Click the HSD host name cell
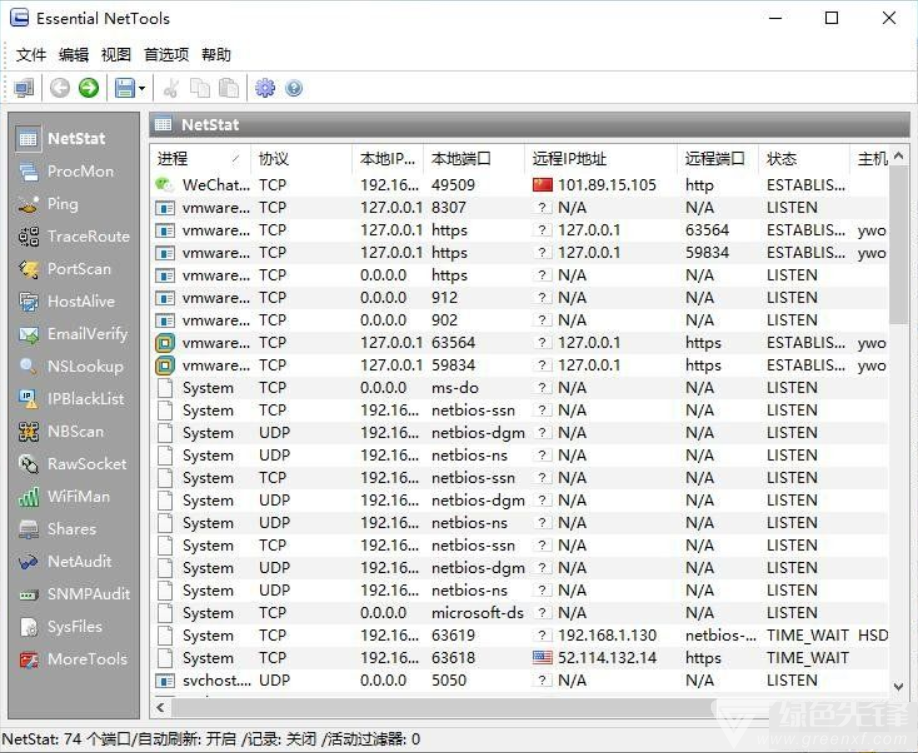918x753 pixels. (x=873, y=635)
